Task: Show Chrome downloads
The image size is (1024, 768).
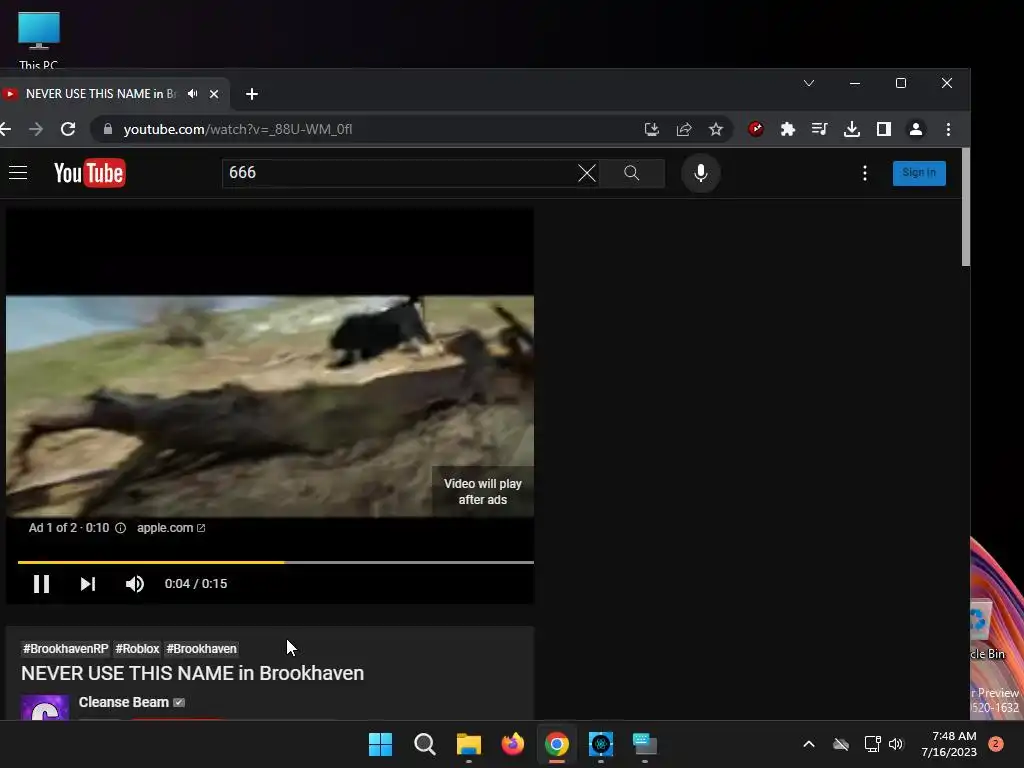Action: click(x=852, y=129)
